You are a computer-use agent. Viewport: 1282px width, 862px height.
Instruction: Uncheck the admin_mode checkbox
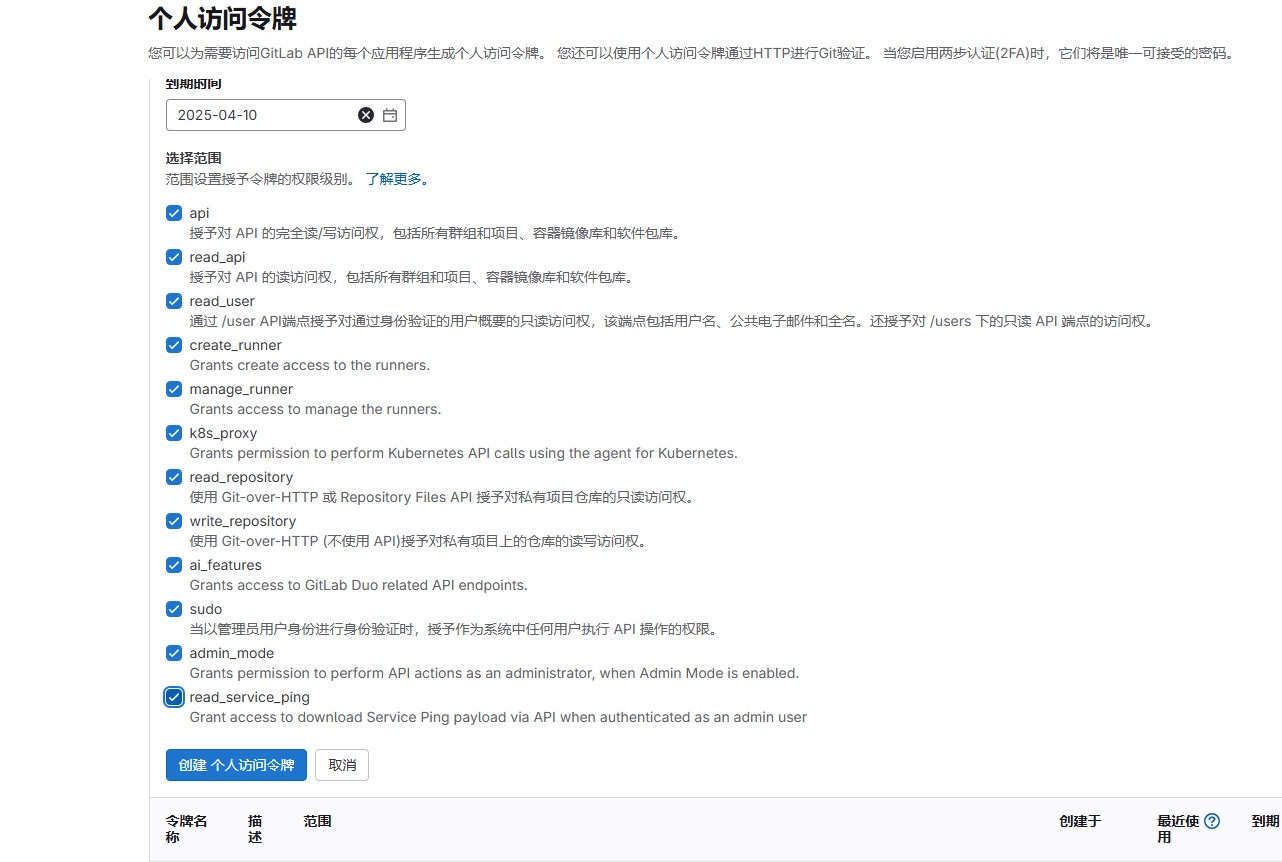(x=174, y=653)
